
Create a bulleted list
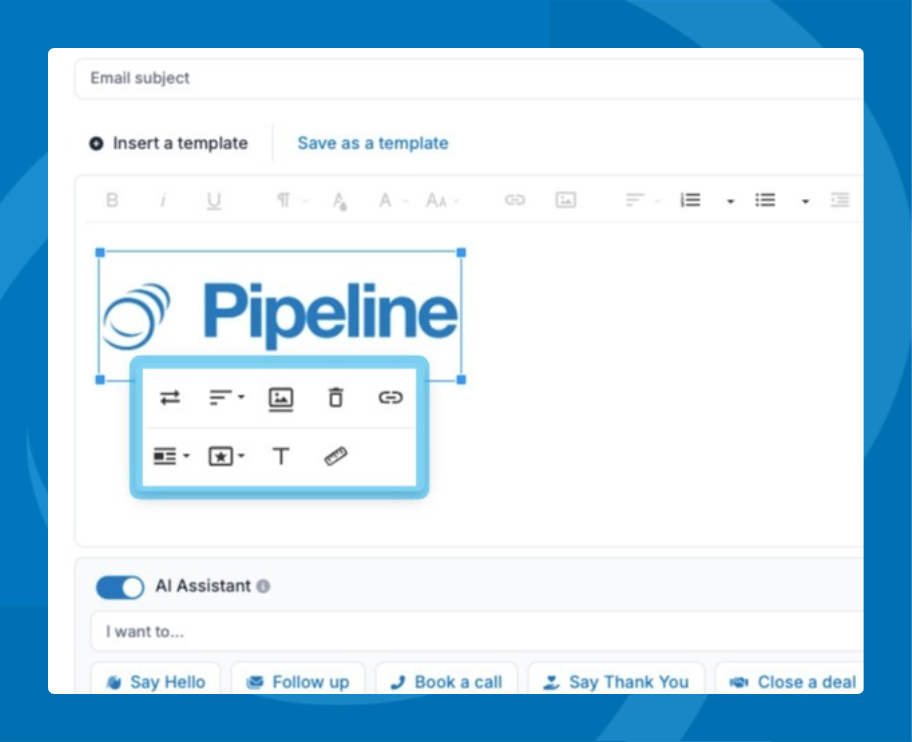[x=765, y=200]
